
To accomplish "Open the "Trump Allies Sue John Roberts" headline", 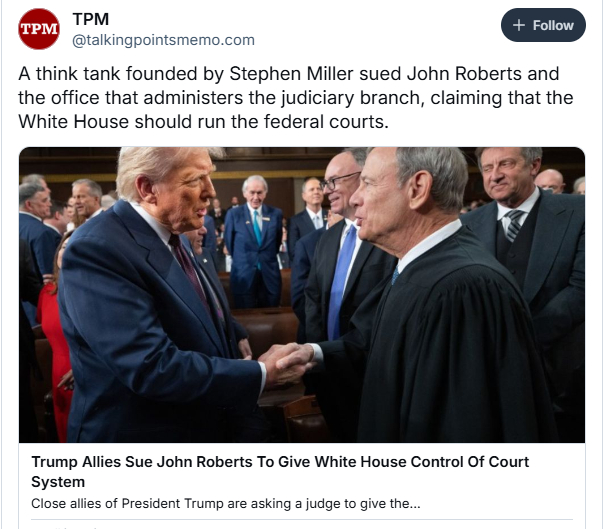I will (x=280, y=462).
